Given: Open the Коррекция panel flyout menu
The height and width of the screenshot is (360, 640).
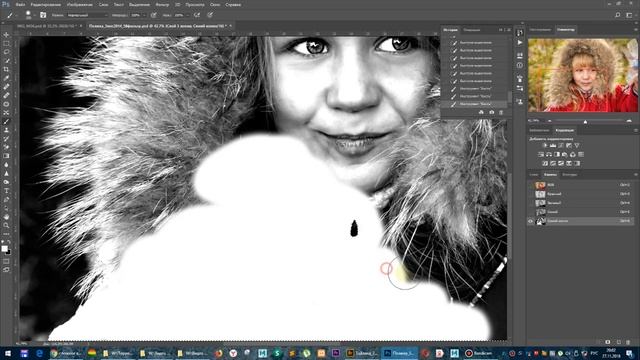Looking at the screenshot, I should pos(636,130).
